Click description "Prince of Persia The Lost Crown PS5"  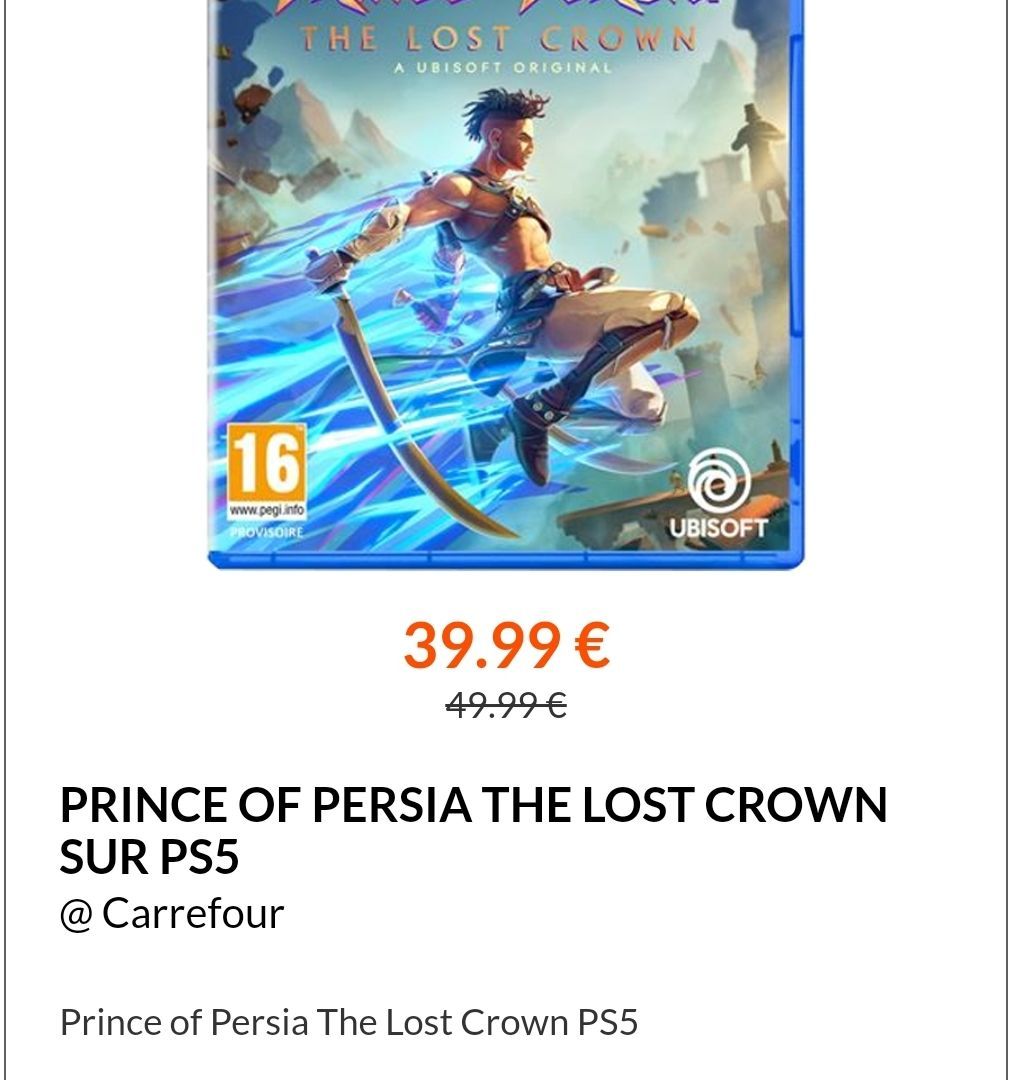(348, 1022)
